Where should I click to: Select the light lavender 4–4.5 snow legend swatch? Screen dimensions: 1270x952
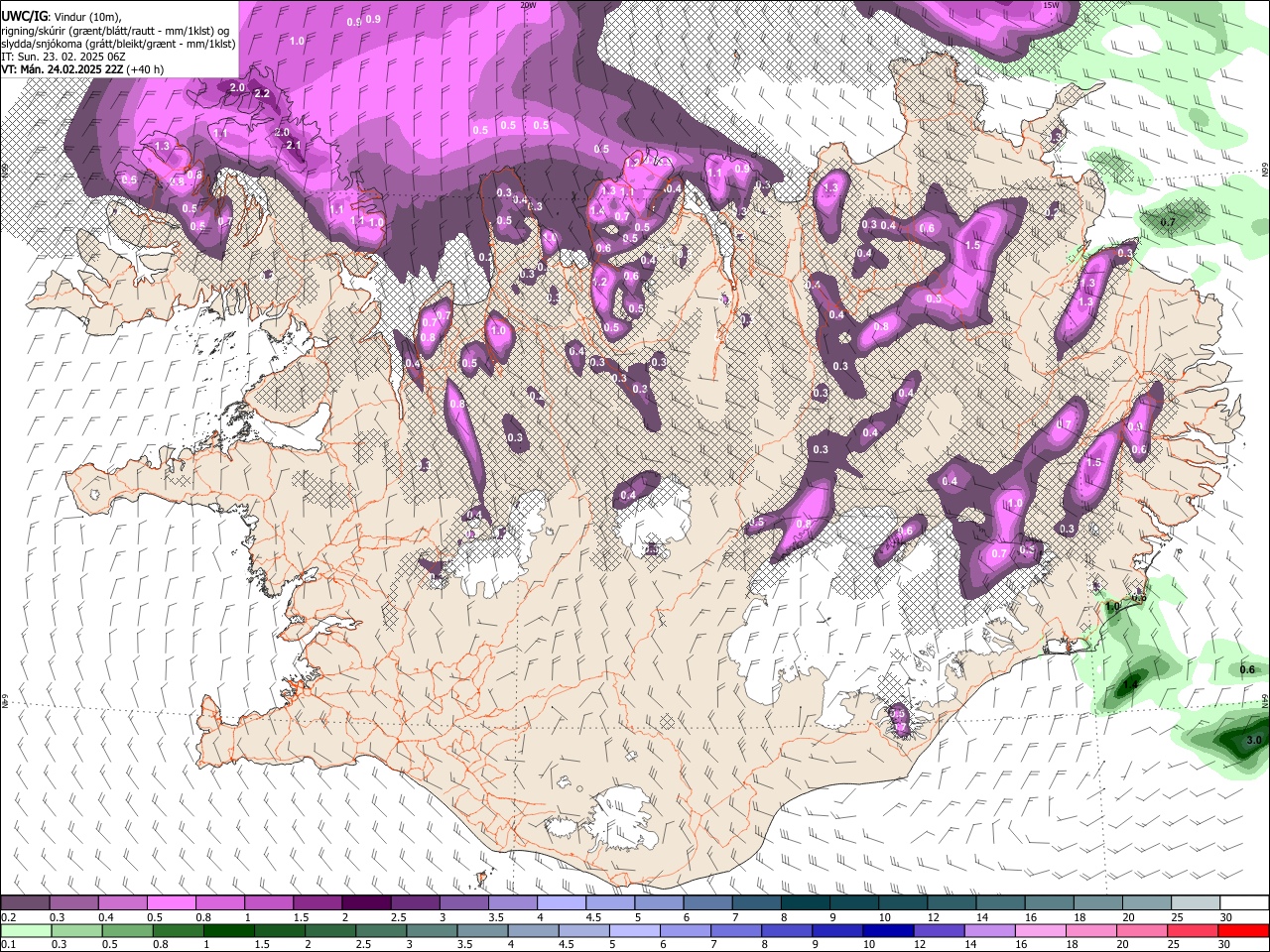pyautogui.click(x=562, y=902)
